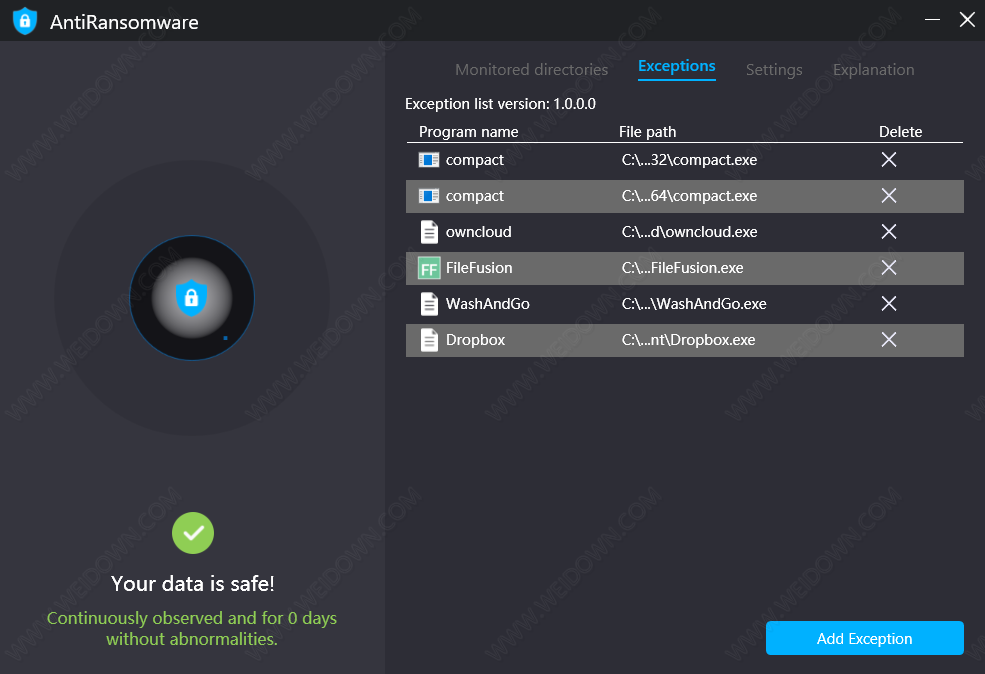Switch to the Monitored directories tab

(531, 70)
